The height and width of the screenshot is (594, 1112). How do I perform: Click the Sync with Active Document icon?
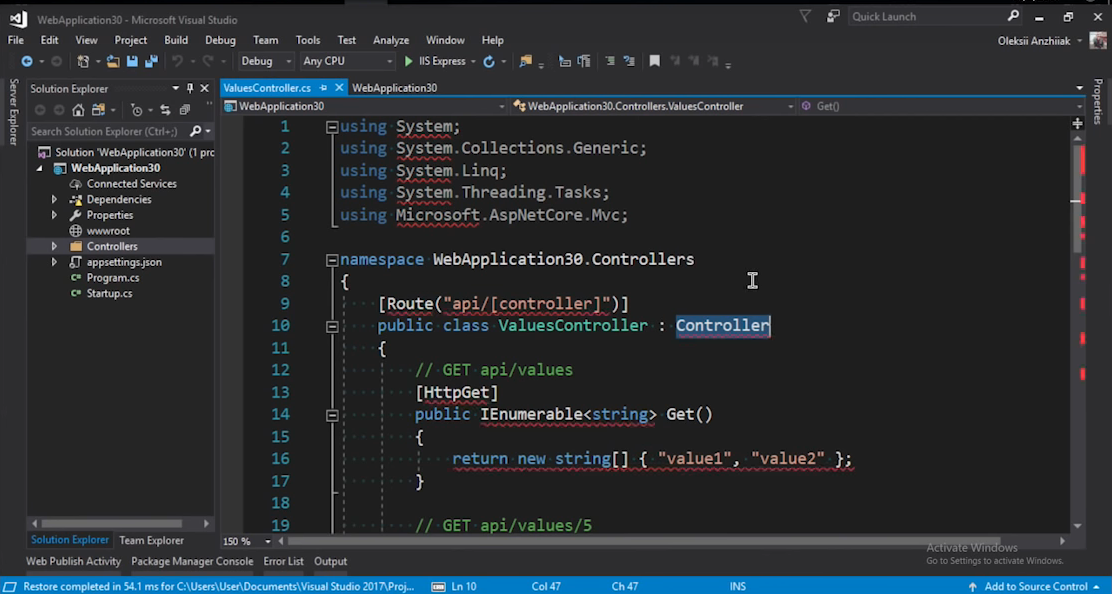coord(165,110)
